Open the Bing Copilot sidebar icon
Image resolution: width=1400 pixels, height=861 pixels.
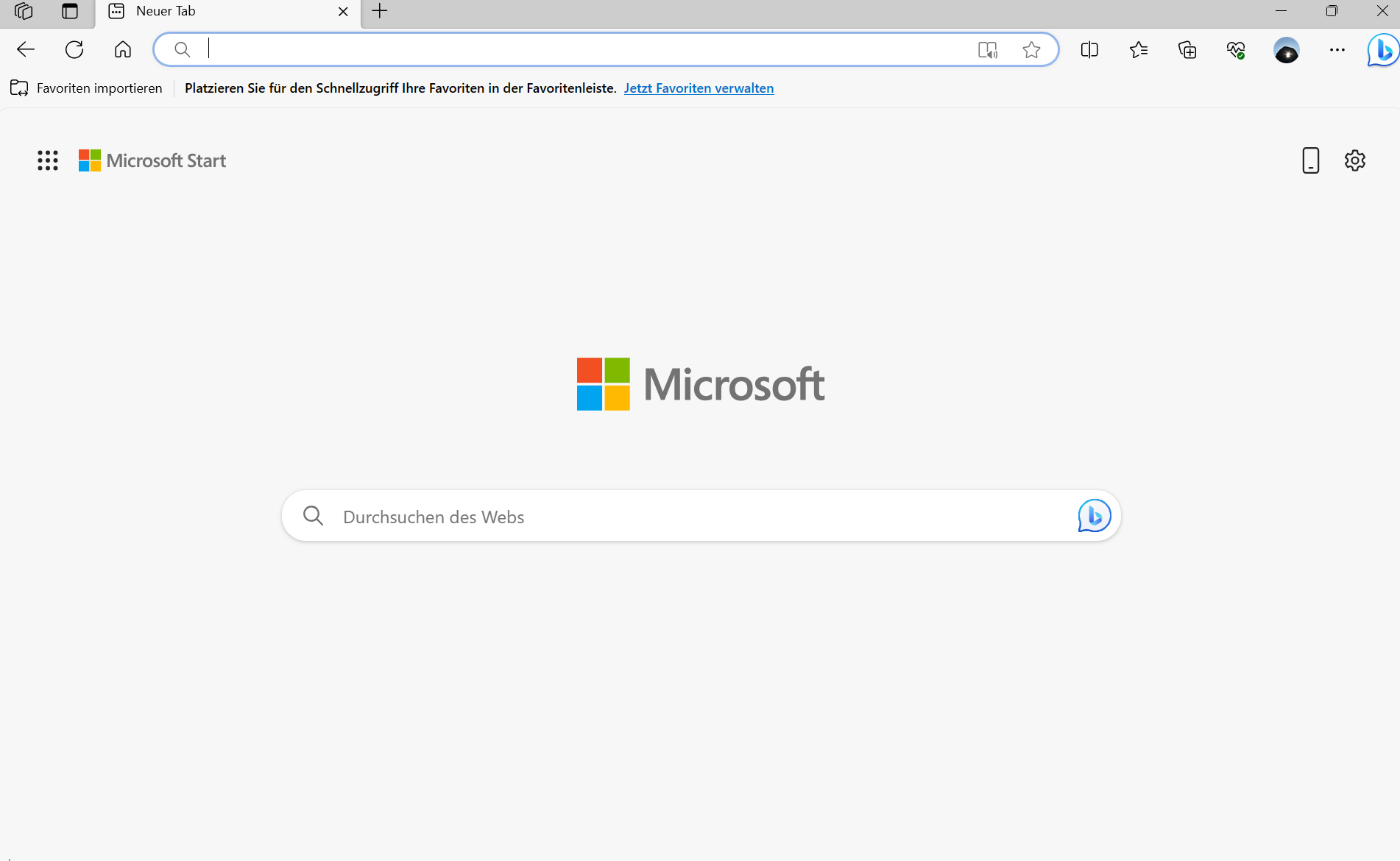coord(1383,50)
